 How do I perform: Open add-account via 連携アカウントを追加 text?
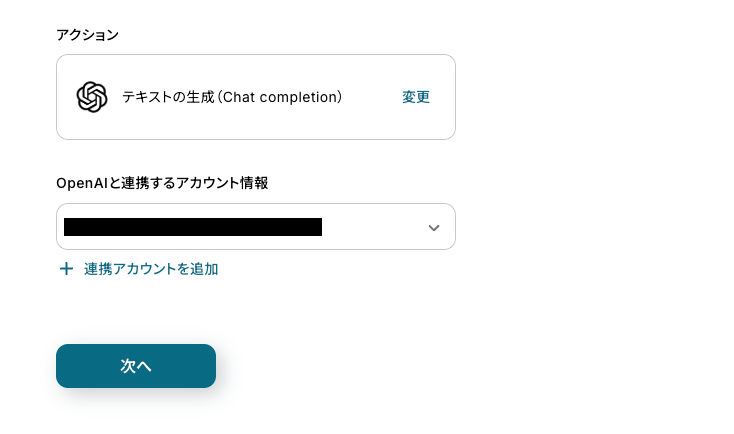151,268
